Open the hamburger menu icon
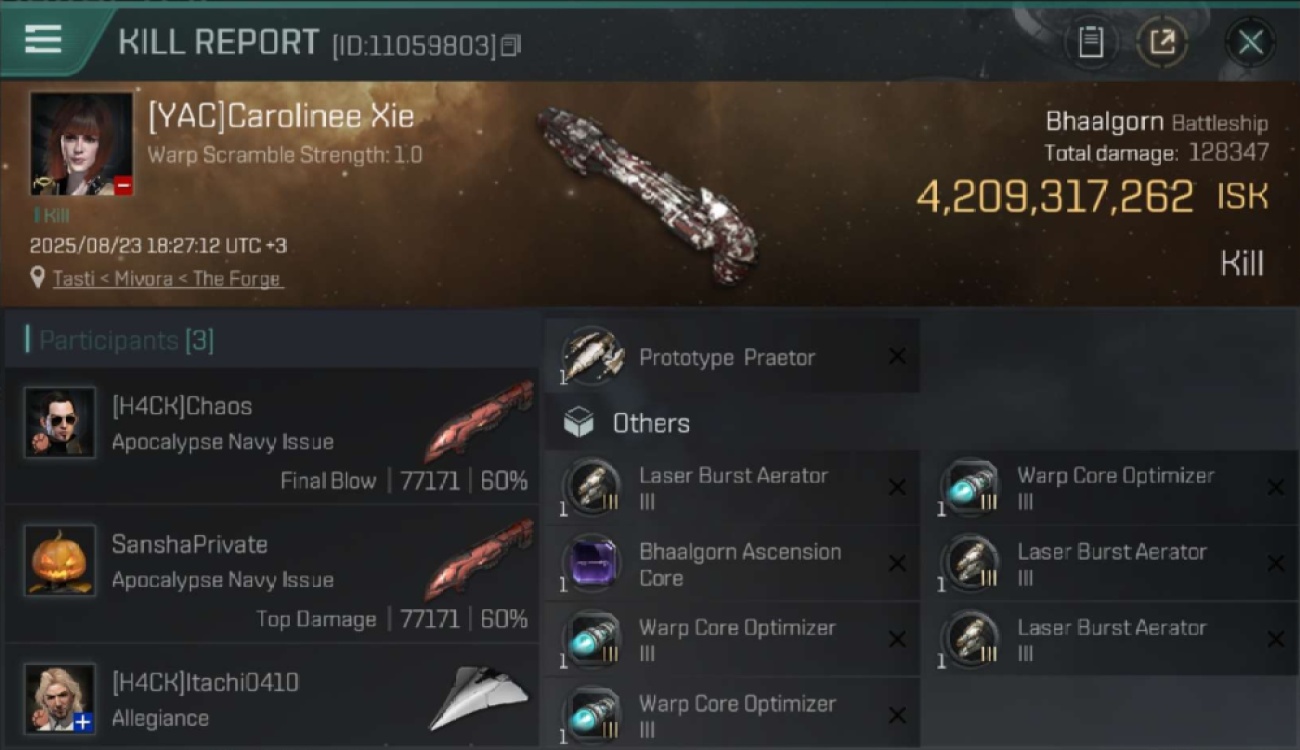 pos(43,40)
